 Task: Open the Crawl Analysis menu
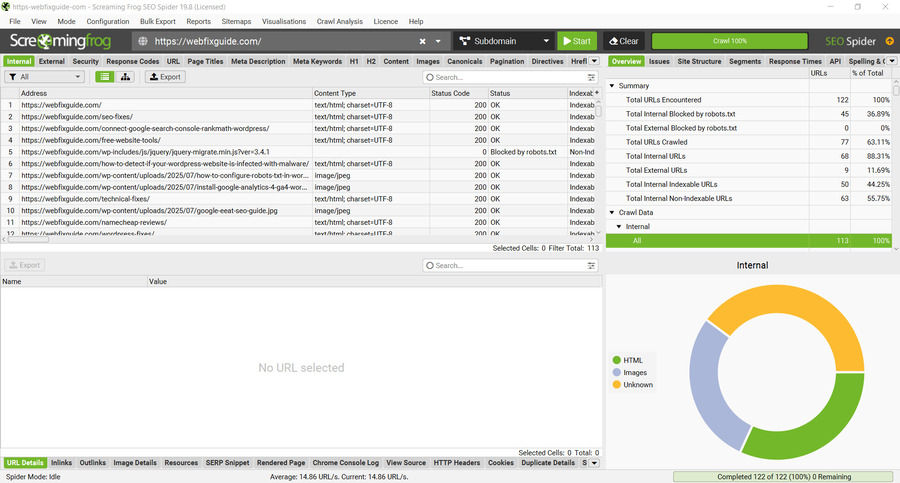(x=340, y=21)
